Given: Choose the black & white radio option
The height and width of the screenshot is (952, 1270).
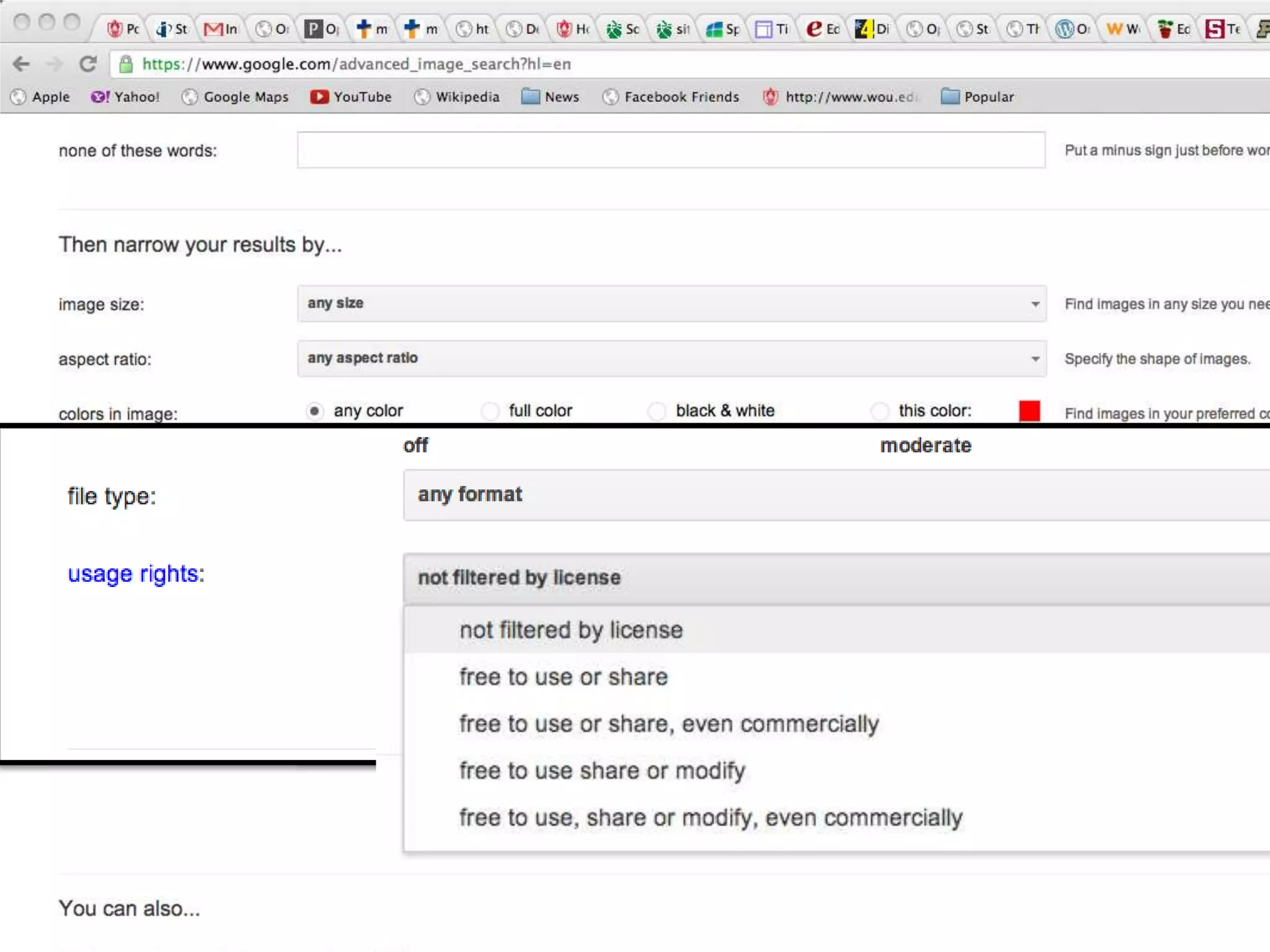Looking at the screenshot, I should click(657, 411).
